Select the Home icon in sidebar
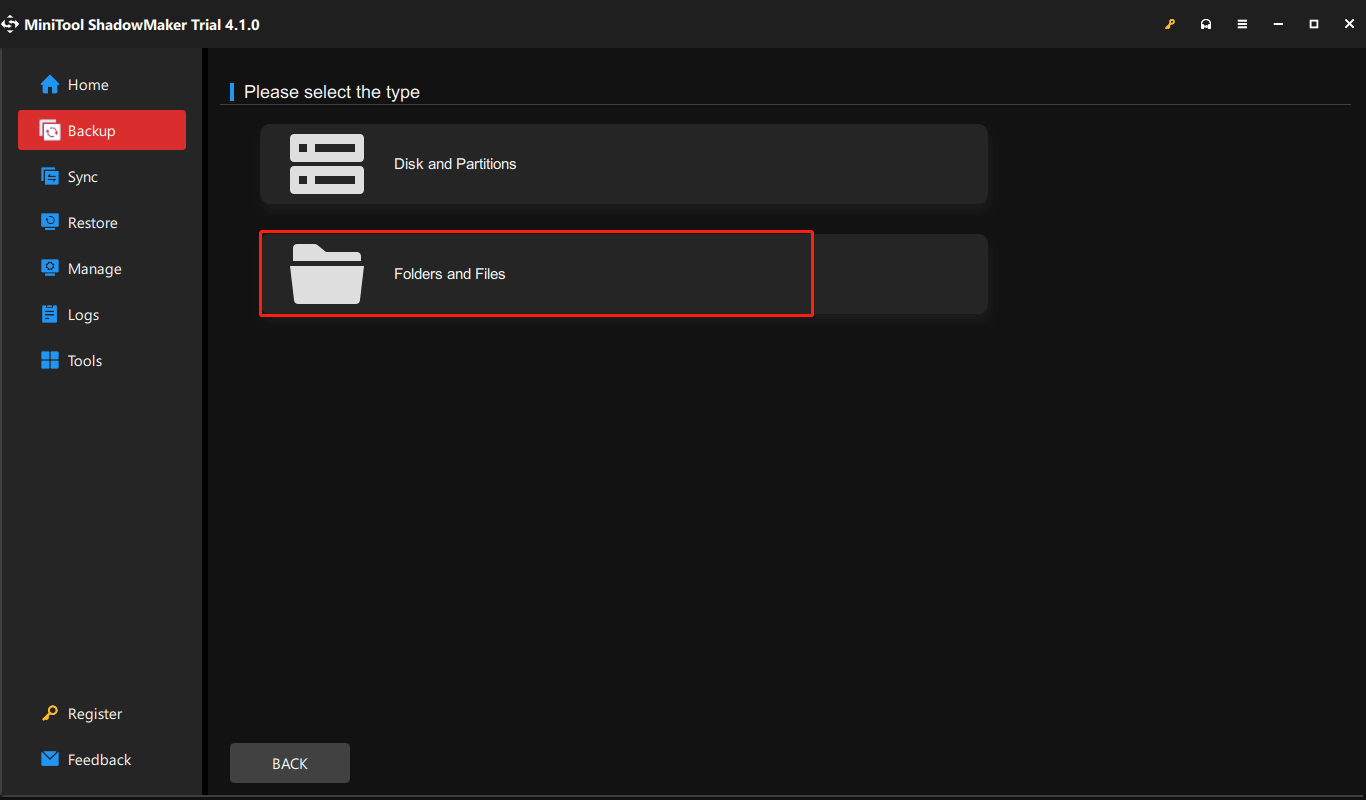The width and height of the screenshot is (1366, 800). [49, 84]
